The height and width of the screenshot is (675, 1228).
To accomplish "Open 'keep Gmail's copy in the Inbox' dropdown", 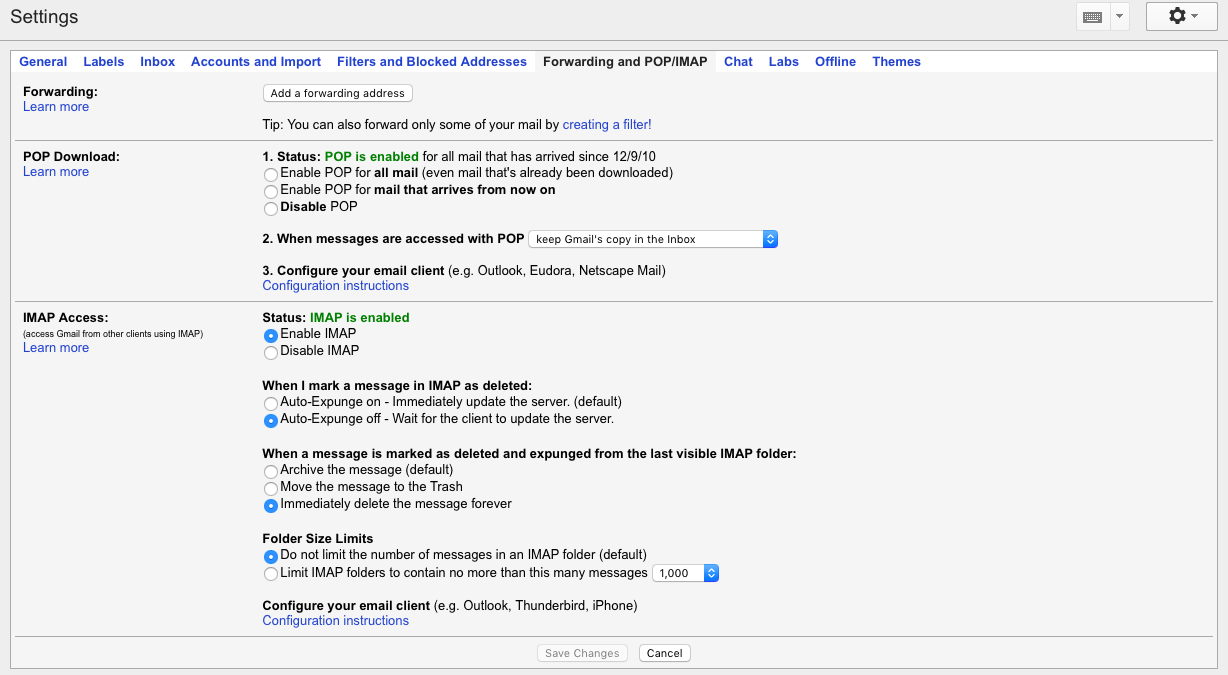I will click(x=653, y=239).
